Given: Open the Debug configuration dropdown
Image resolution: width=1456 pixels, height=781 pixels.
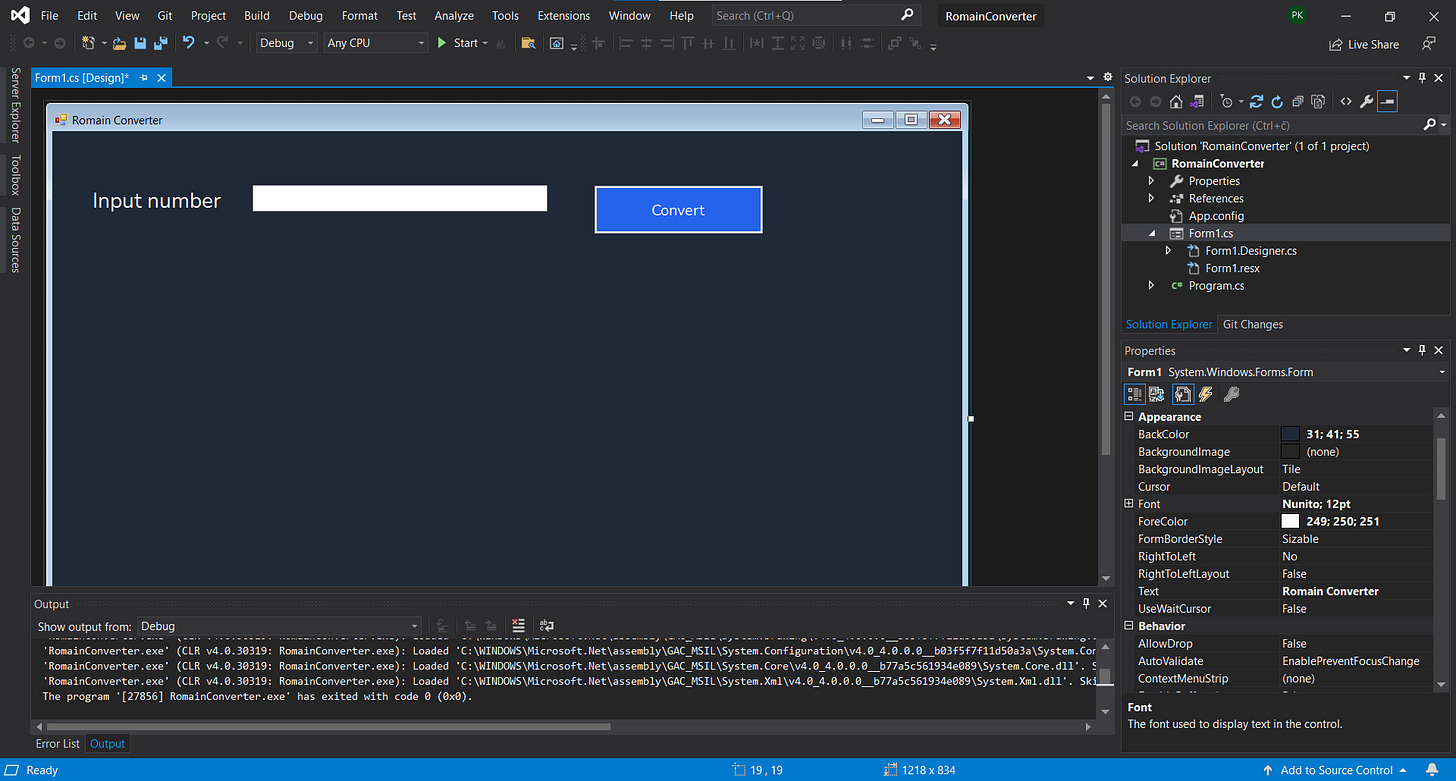Looking at the screenshot, I should click(x=287, y=43).
